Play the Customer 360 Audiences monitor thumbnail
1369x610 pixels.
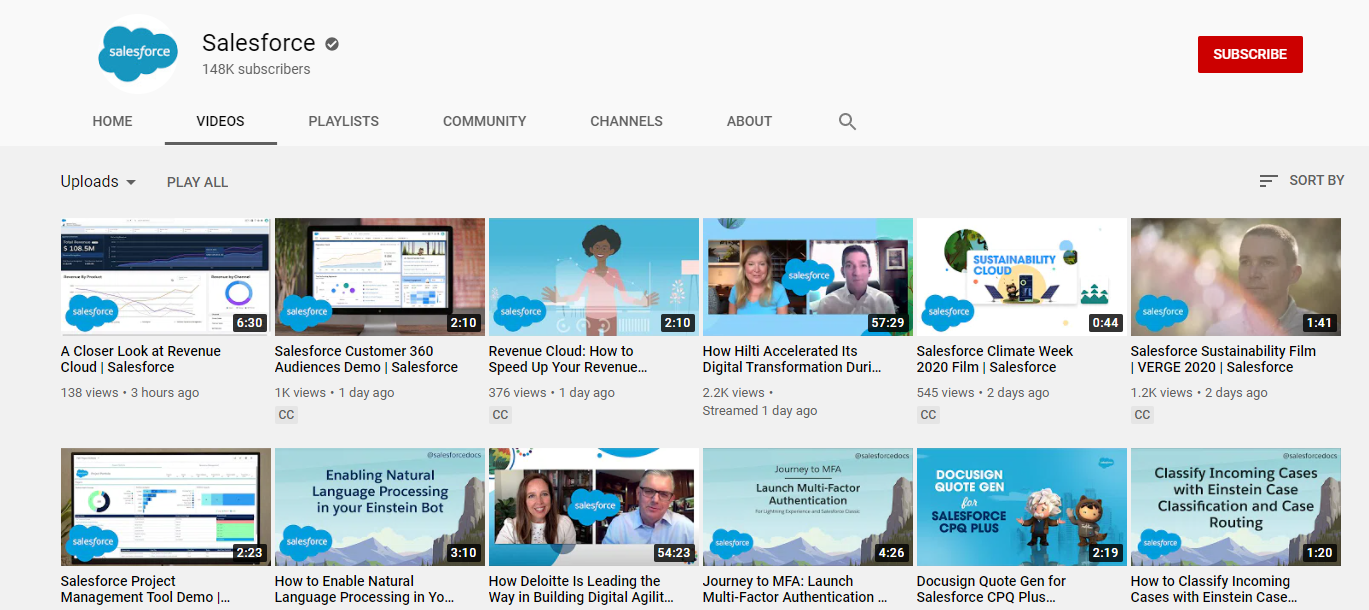[380, 277]
